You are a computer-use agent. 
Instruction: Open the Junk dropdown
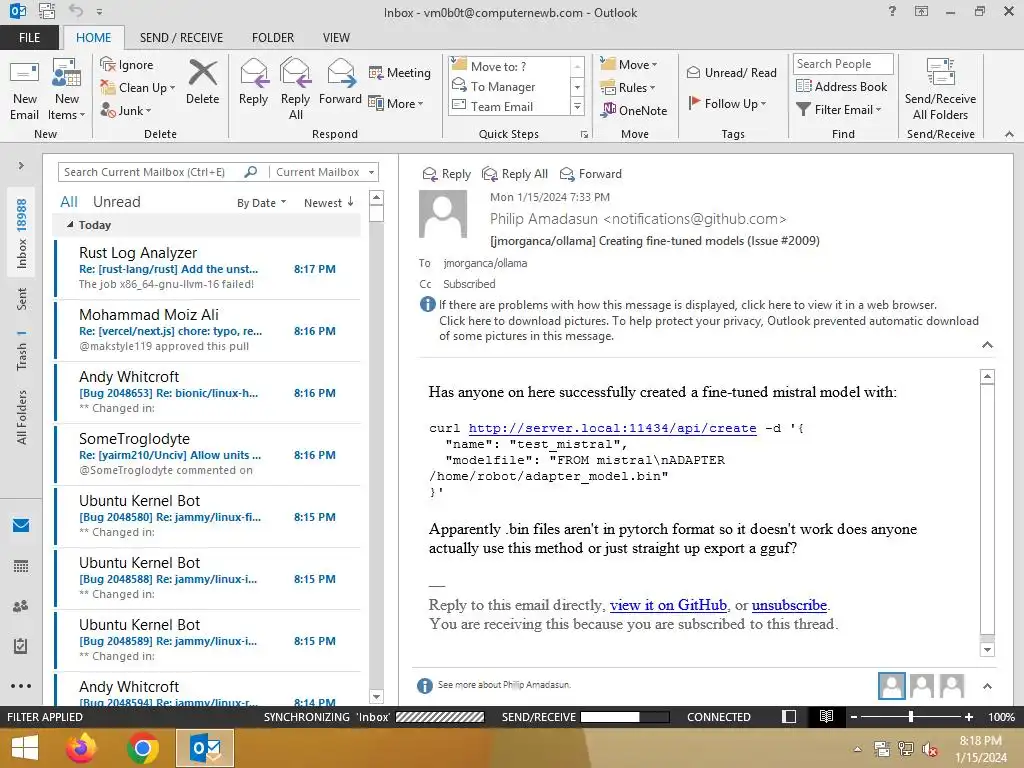click(125, 110)
